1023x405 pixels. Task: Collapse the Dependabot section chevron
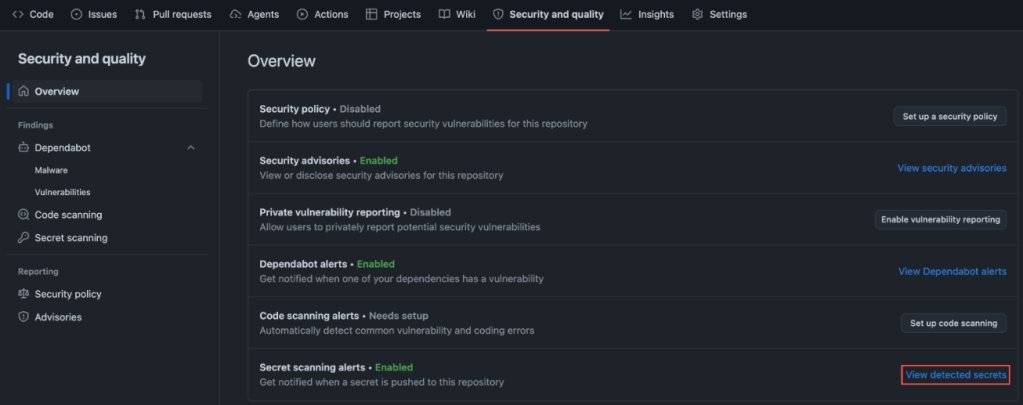click(x=191, y=147)
